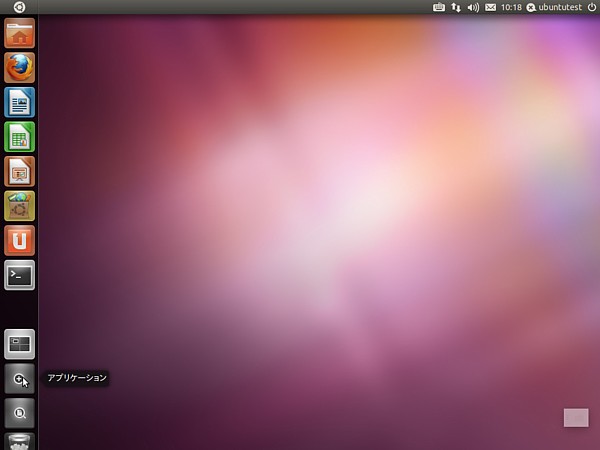The image size is (600, 450).
Task: Open the Workspace Switcher
Action: click(20, 344)
